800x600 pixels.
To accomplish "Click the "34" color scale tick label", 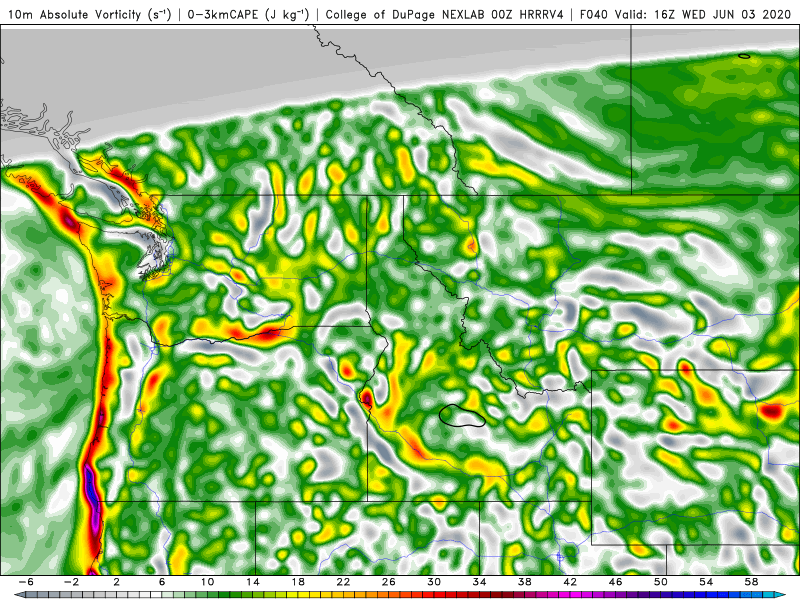I will coord(479,582).
